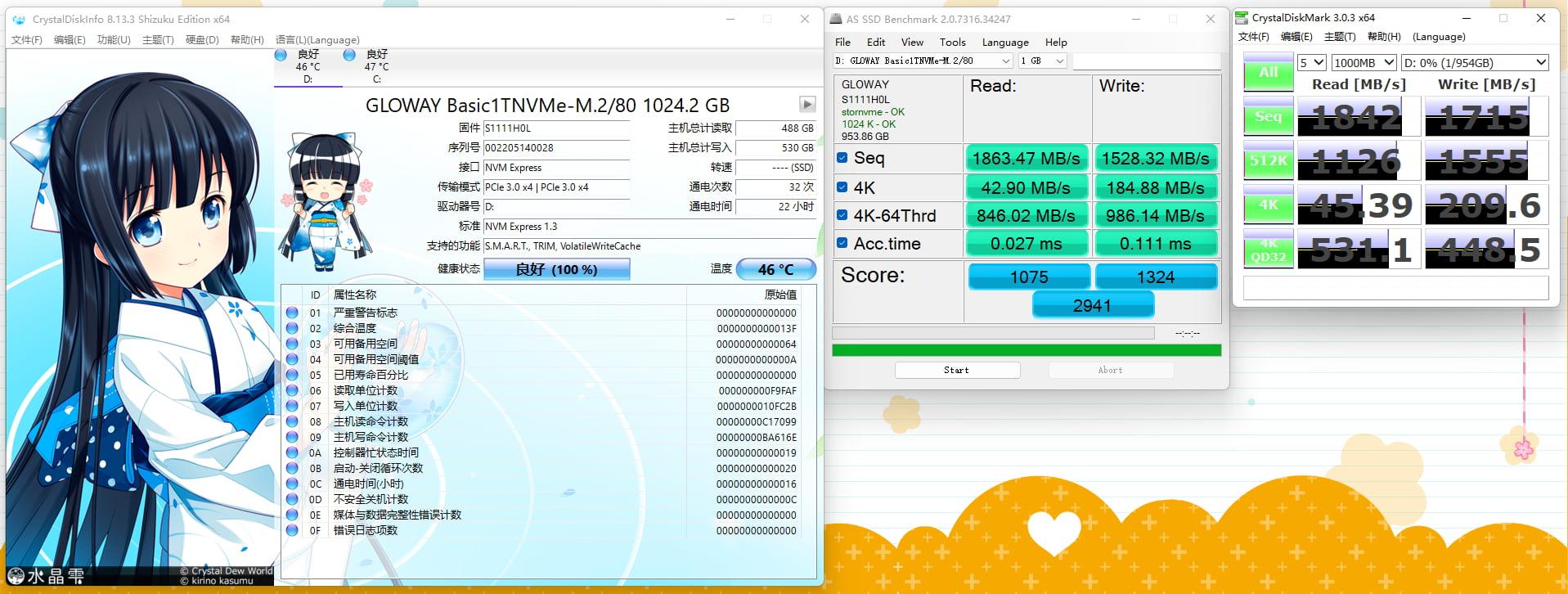Open View menu in AS SSD Benchmark
Viewport: 1568px width, 594px height.
(x=912, y=43)
